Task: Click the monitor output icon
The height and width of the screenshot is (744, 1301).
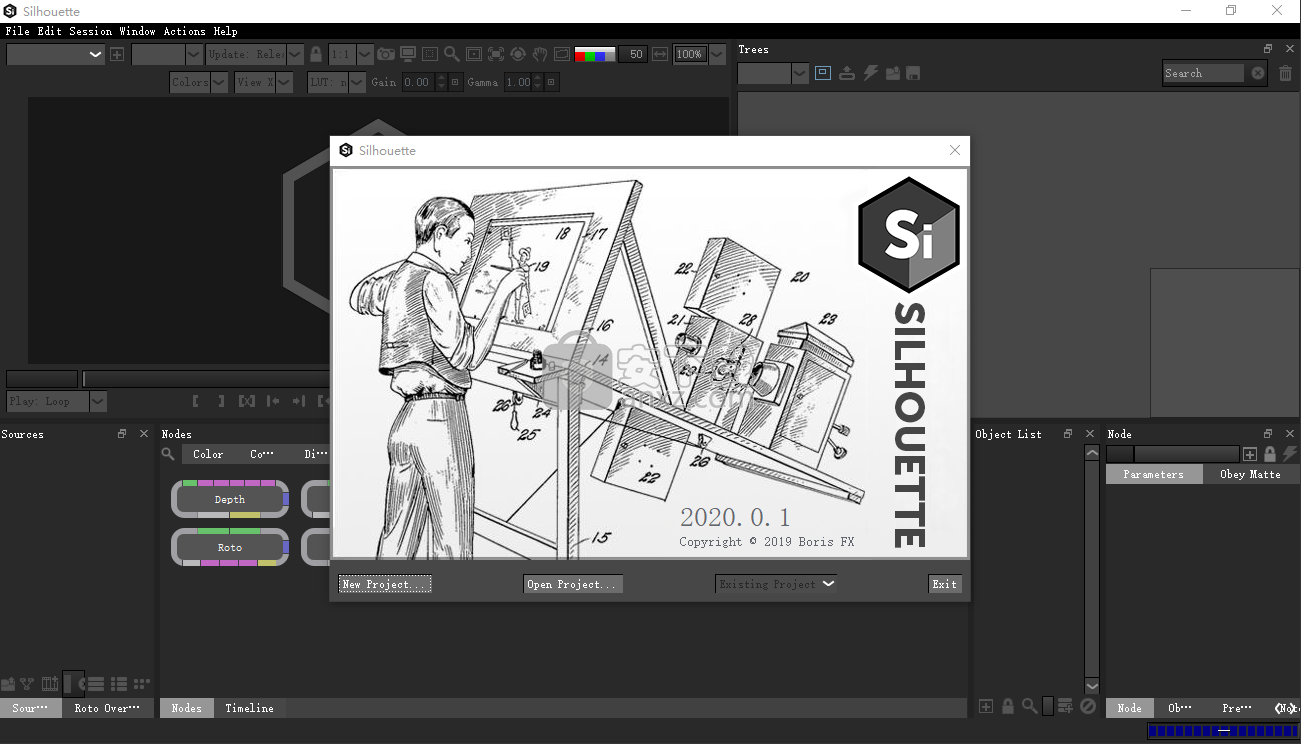Action: point(408,54)
